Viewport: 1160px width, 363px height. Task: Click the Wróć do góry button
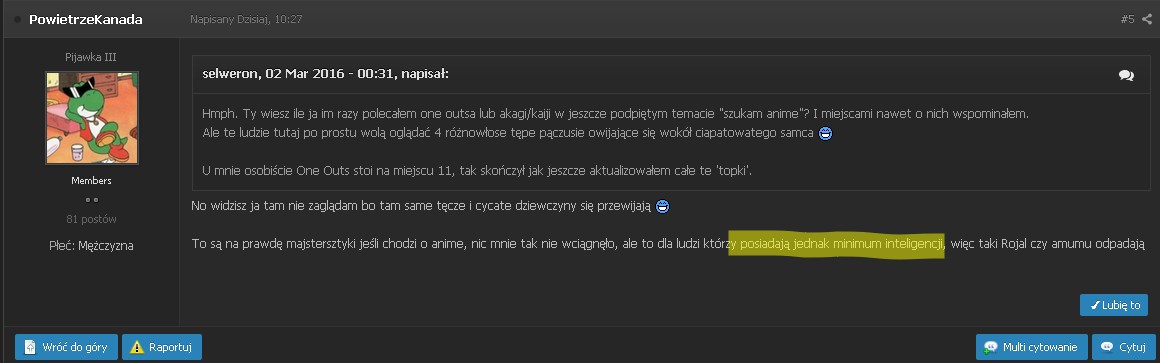pyautogui.click(x=67, y=347)
